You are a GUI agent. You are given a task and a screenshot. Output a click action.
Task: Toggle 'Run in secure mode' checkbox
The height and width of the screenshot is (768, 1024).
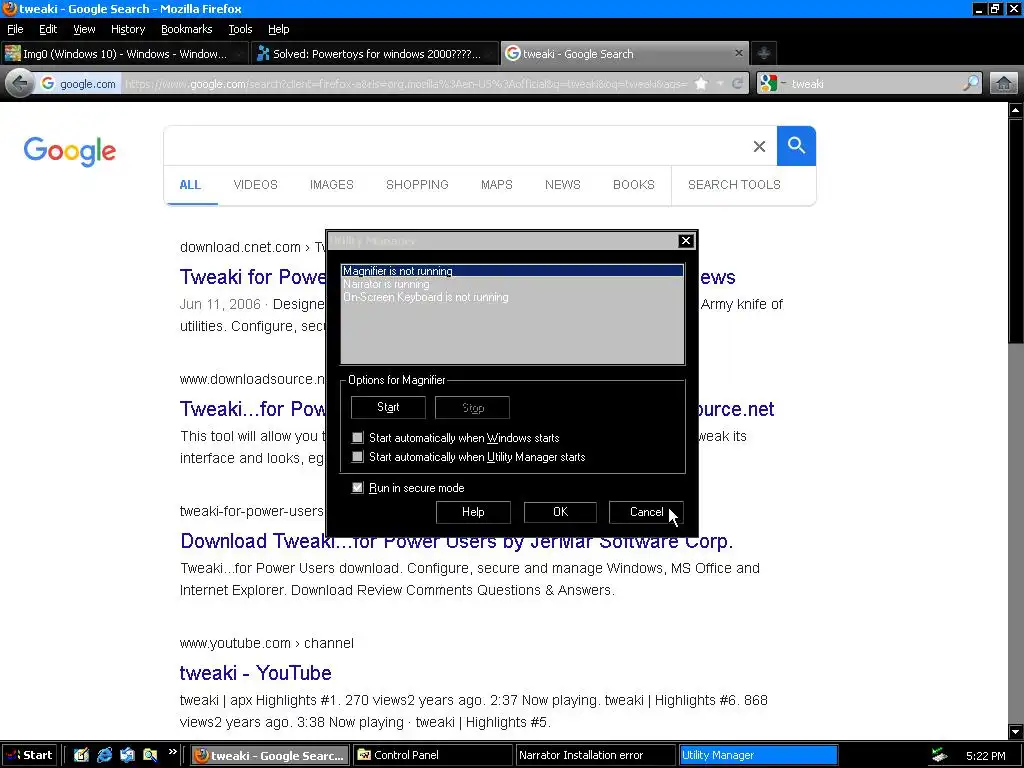(357, 487)
